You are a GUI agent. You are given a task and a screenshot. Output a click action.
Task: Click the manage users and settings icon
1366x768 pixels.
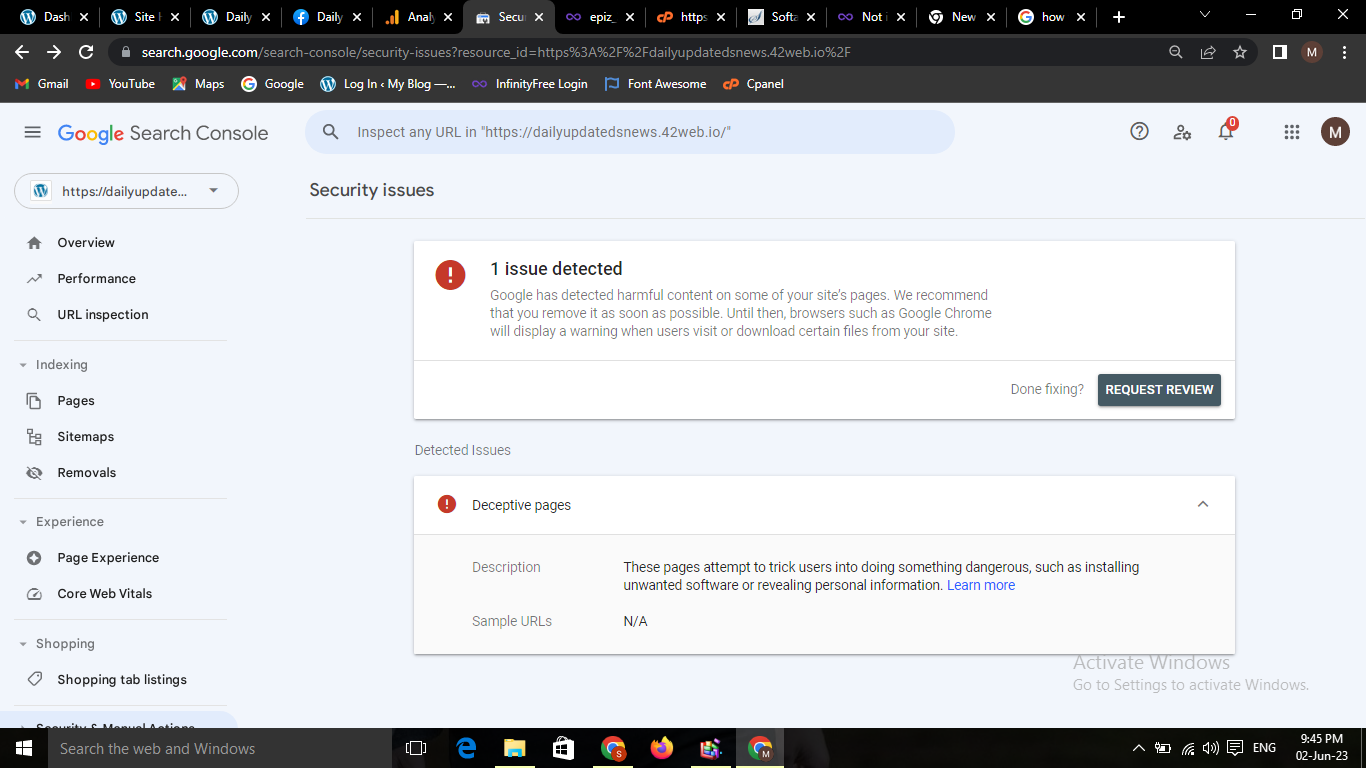pos(1182,132)
